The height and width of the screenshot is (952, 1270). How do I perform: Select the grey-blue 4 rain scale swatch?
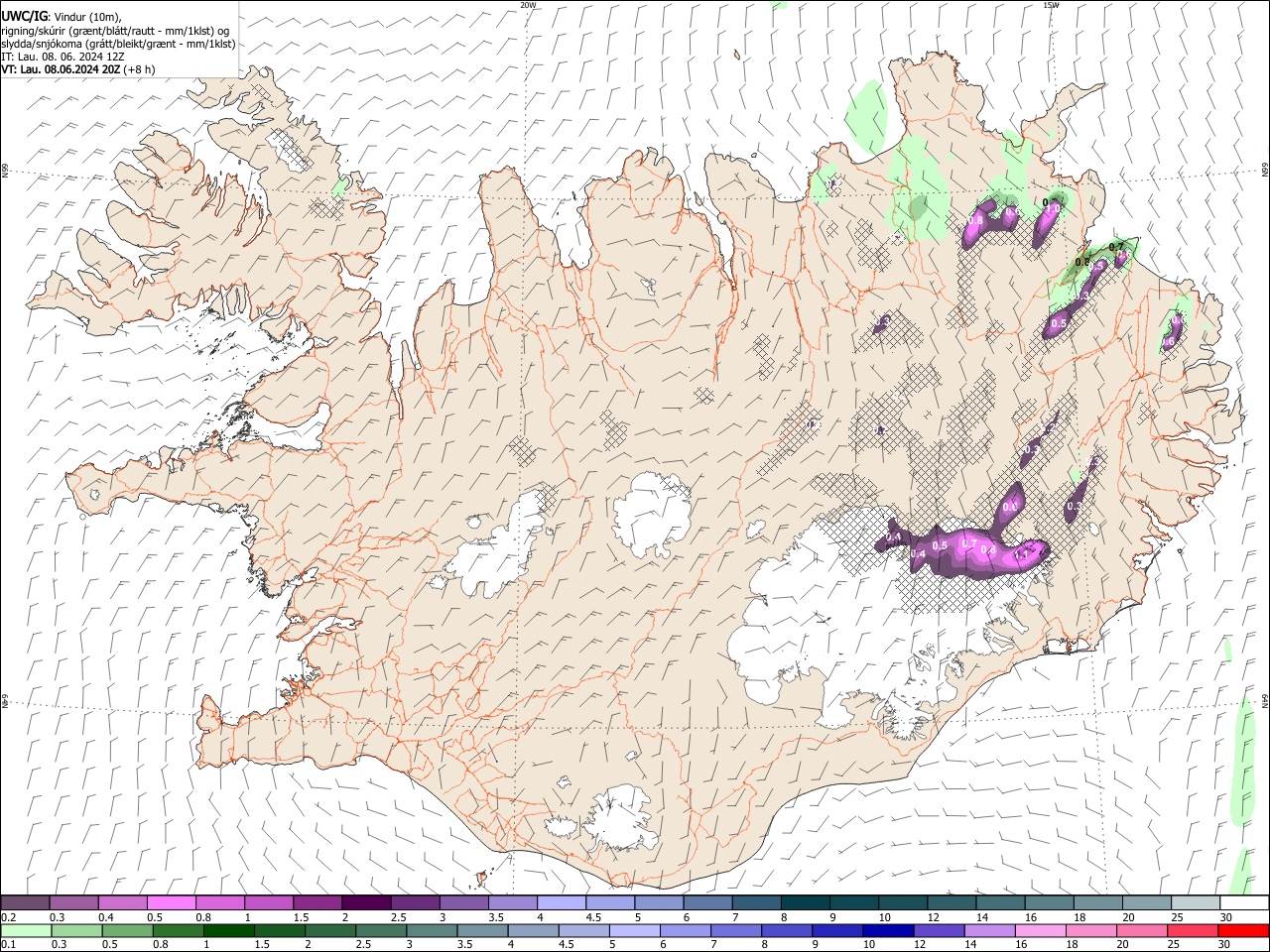[x=532, y=930]
